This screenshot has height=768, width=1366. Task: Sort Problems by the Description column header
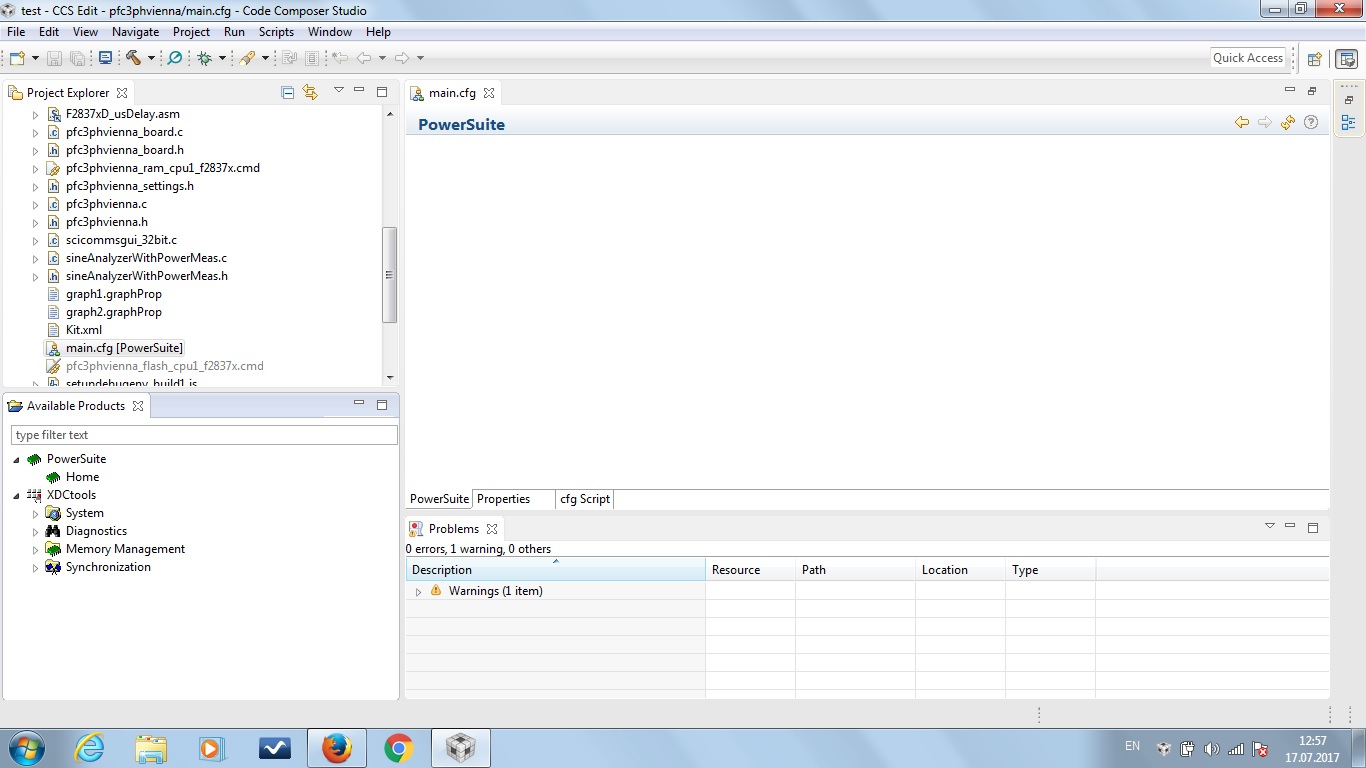pyautogui.click(x=556, y=570)
